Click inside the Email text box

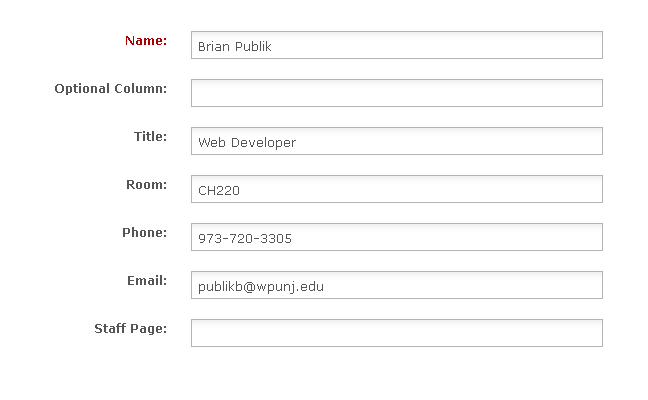(396, 285)
